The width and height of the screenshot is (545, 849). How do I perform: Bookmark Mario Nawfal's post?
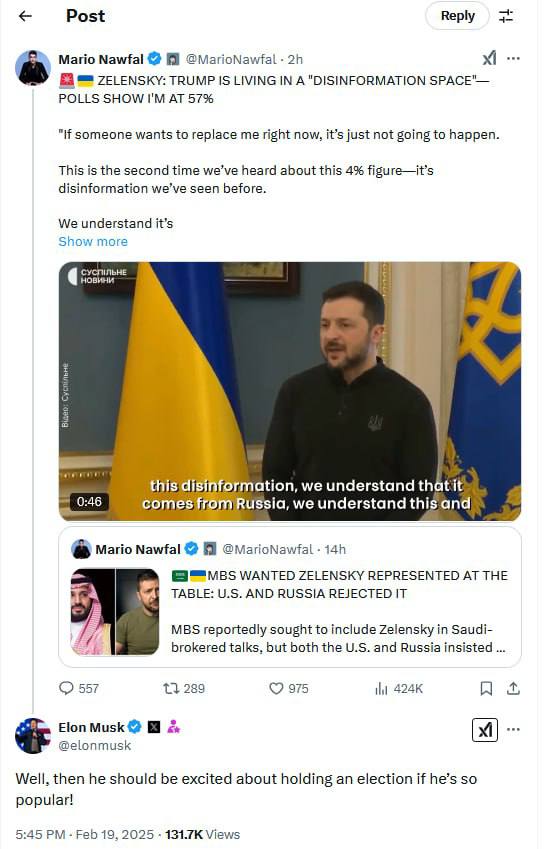click(486, 688)
